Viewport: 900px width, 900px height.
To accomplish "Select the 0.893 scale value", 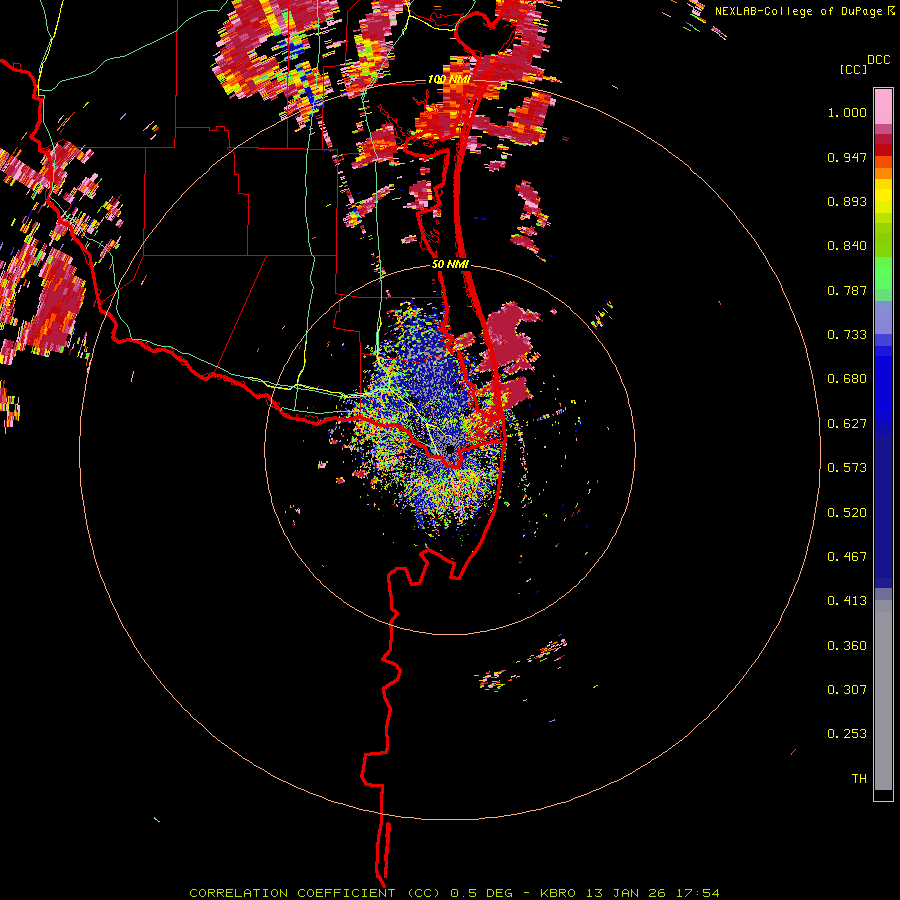I will coord(847,201).
